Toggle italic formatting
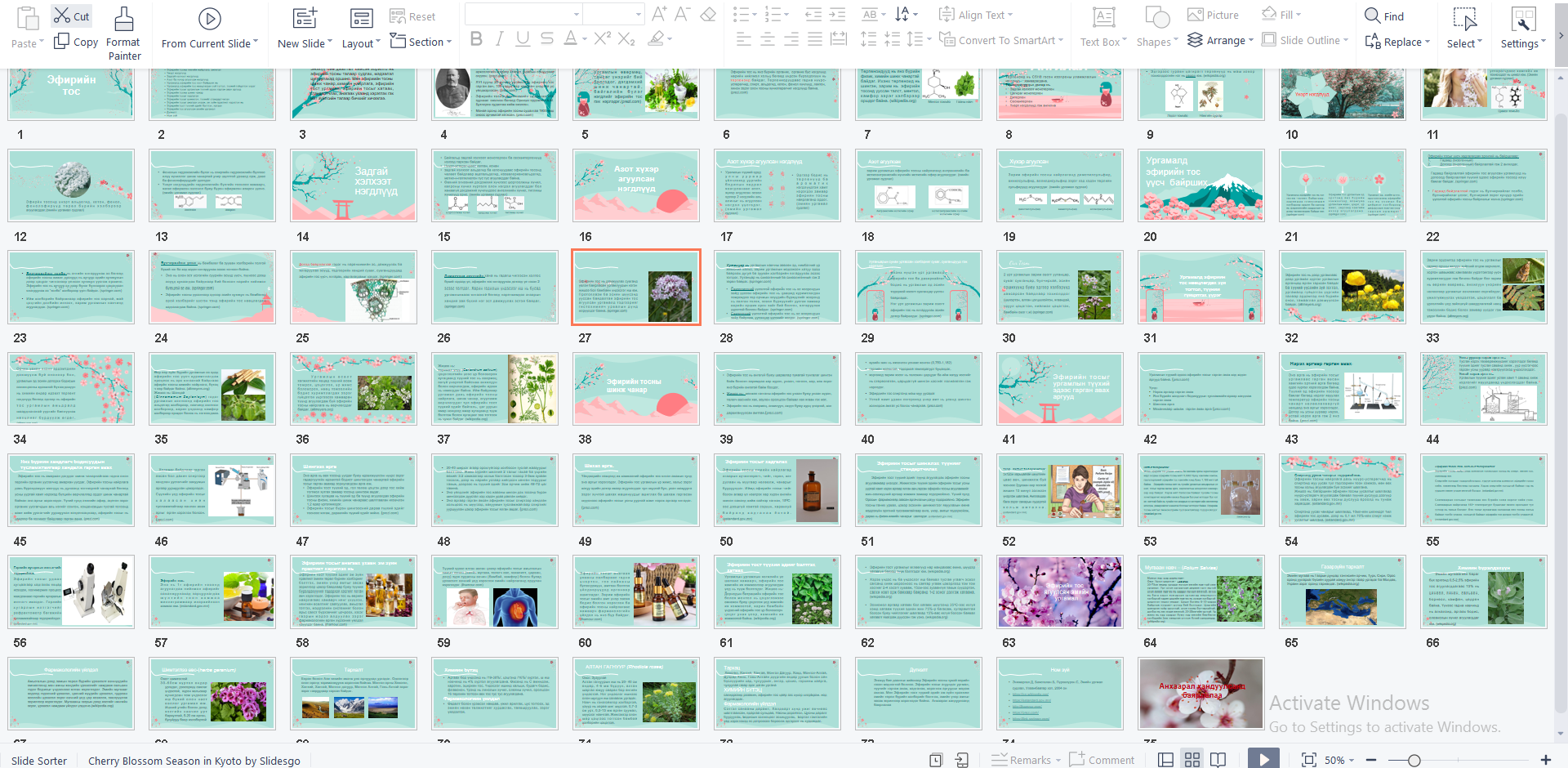 499,38
